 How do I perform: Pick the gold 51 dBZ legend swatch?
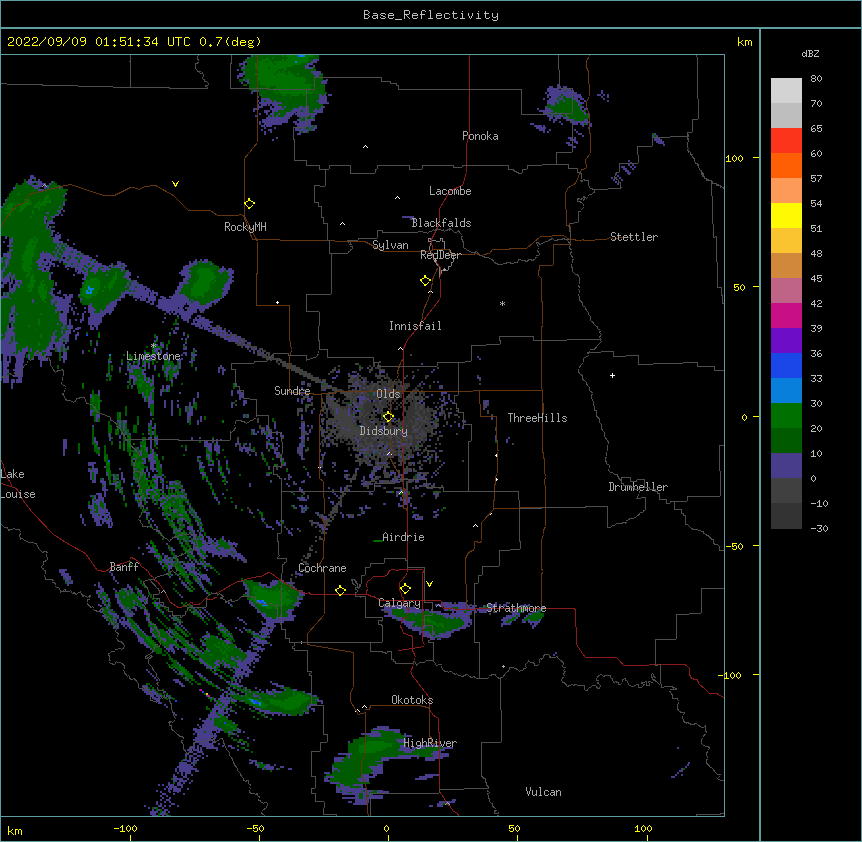tap(786, 240)
